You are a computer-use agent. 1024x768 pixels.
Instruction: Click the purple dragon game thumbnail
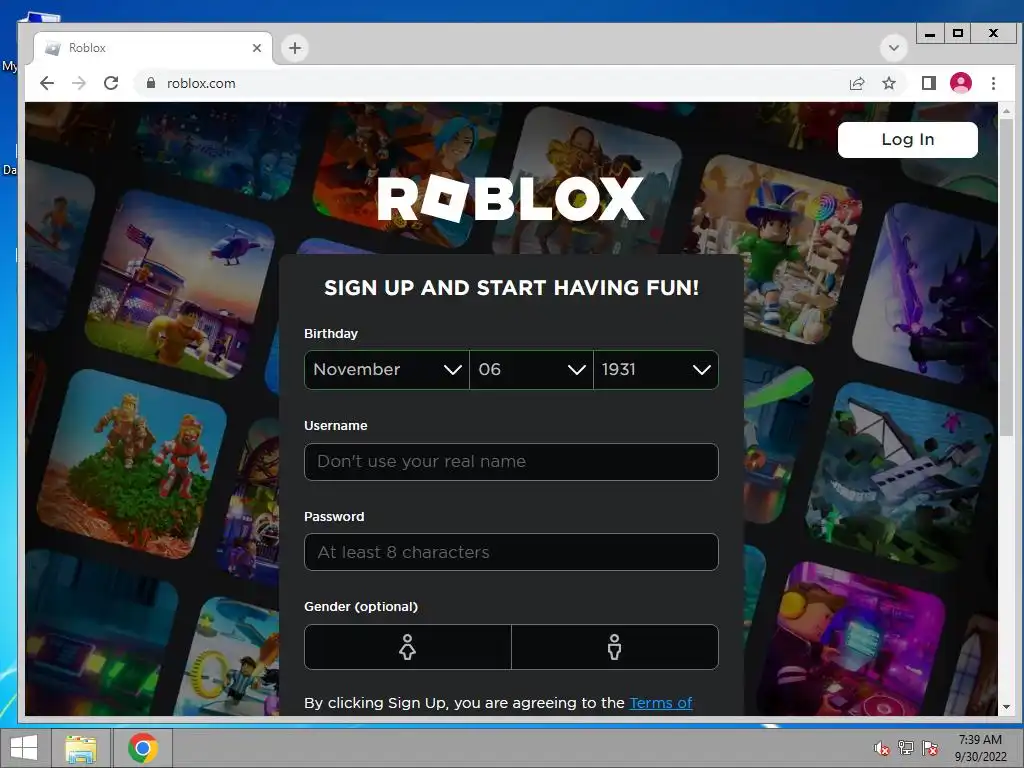tap(926, 294)
